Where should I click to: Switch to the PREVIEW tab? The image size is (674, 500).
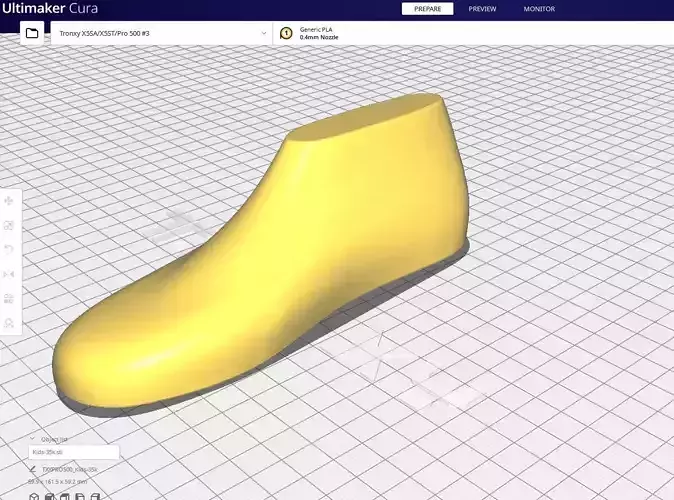coord(482,9)
